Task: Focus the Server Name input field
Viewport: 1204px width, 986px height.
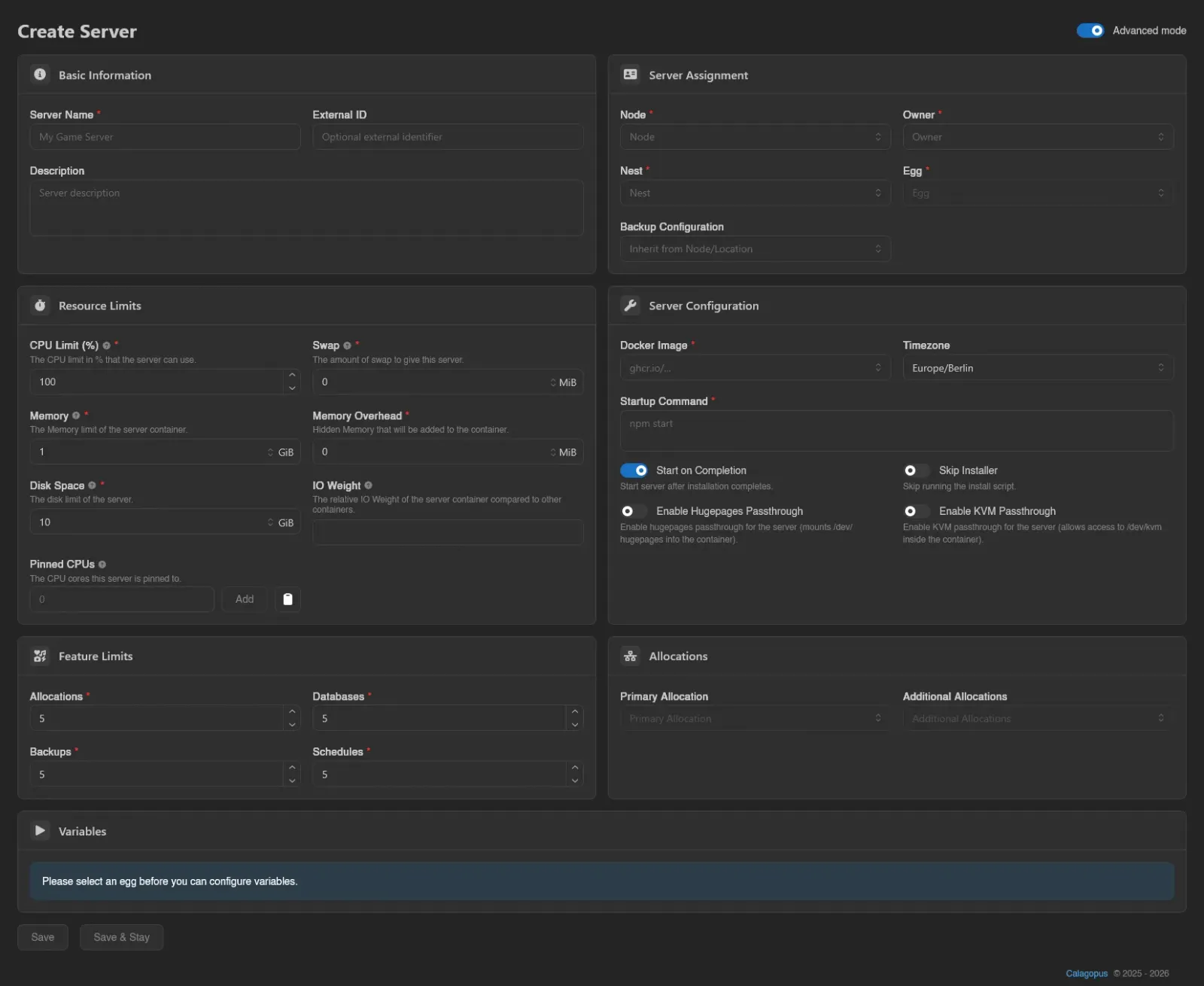Action: tap(165, 137)
